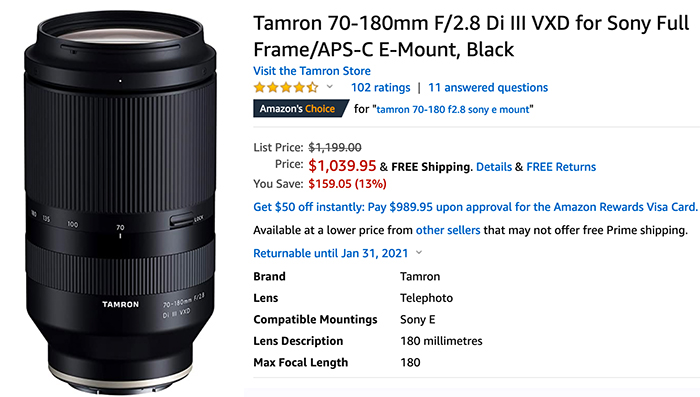Expand the star rating dropdown chevron
Viewport: 700px width, 397px height.
coord(330,87)
